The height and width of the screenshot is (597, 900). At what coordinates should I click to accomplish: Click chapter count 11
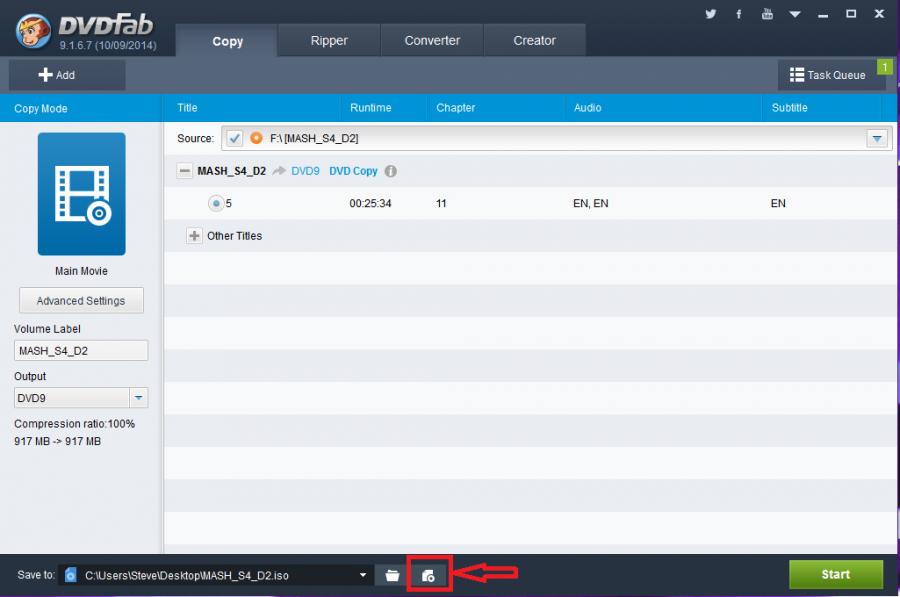pyautogui.click(x=441, y=203)
